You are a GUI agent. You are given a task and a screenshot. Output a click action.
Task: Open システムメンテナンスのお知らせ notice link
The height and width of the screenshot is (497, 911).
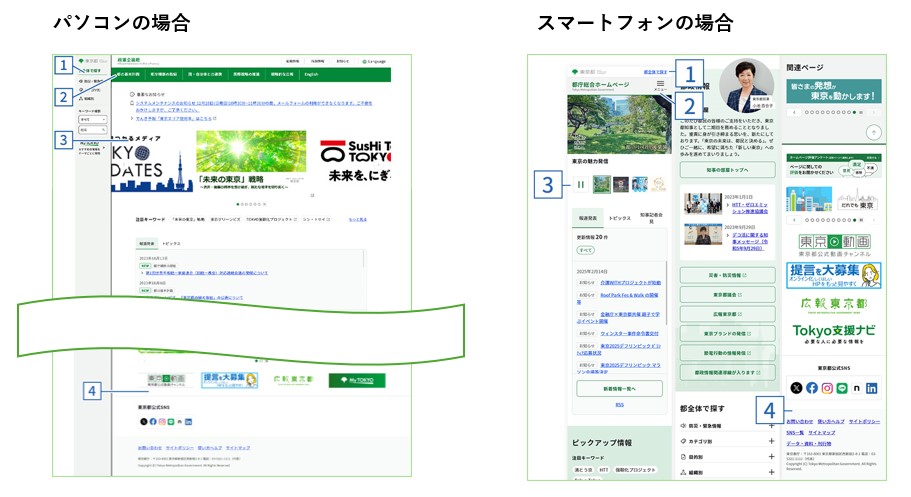[254, 106]
